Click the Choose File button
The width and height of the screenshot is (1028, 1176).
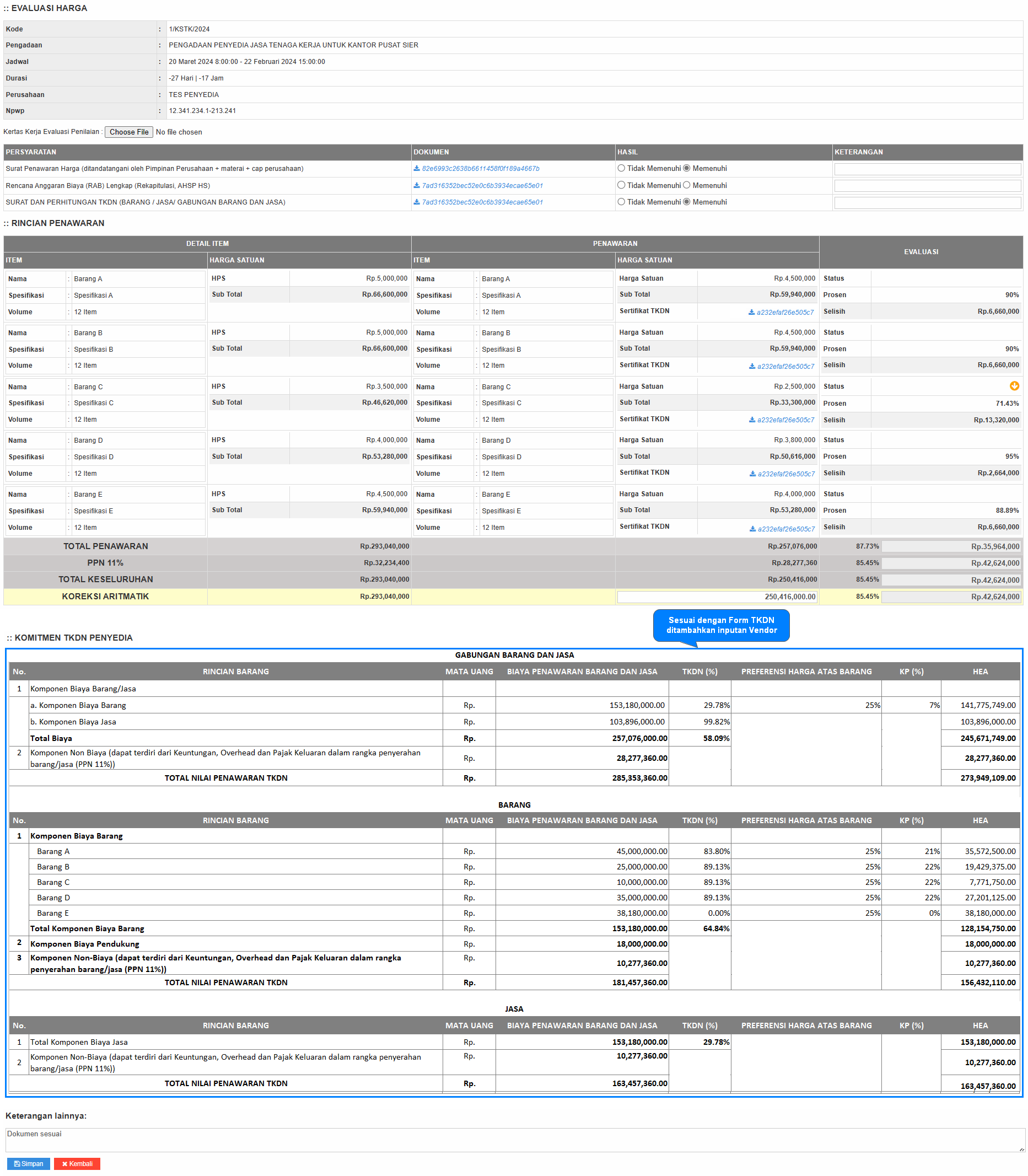[129, 132]
